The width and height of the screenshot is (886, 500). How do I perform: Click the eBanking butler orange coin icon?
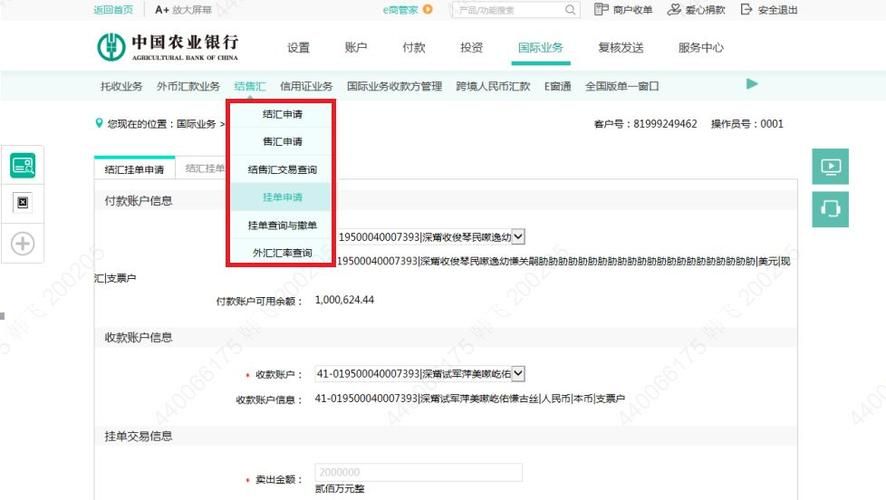pos(428,10)
